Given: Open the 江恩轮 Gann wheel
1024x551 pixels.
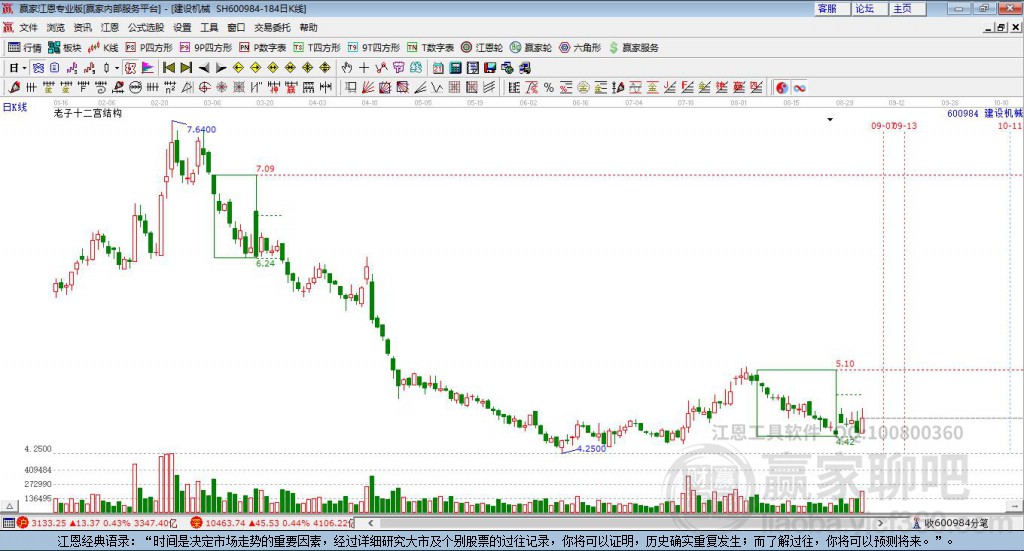Looking at the screenshot, I should click(x=482, y=48).
